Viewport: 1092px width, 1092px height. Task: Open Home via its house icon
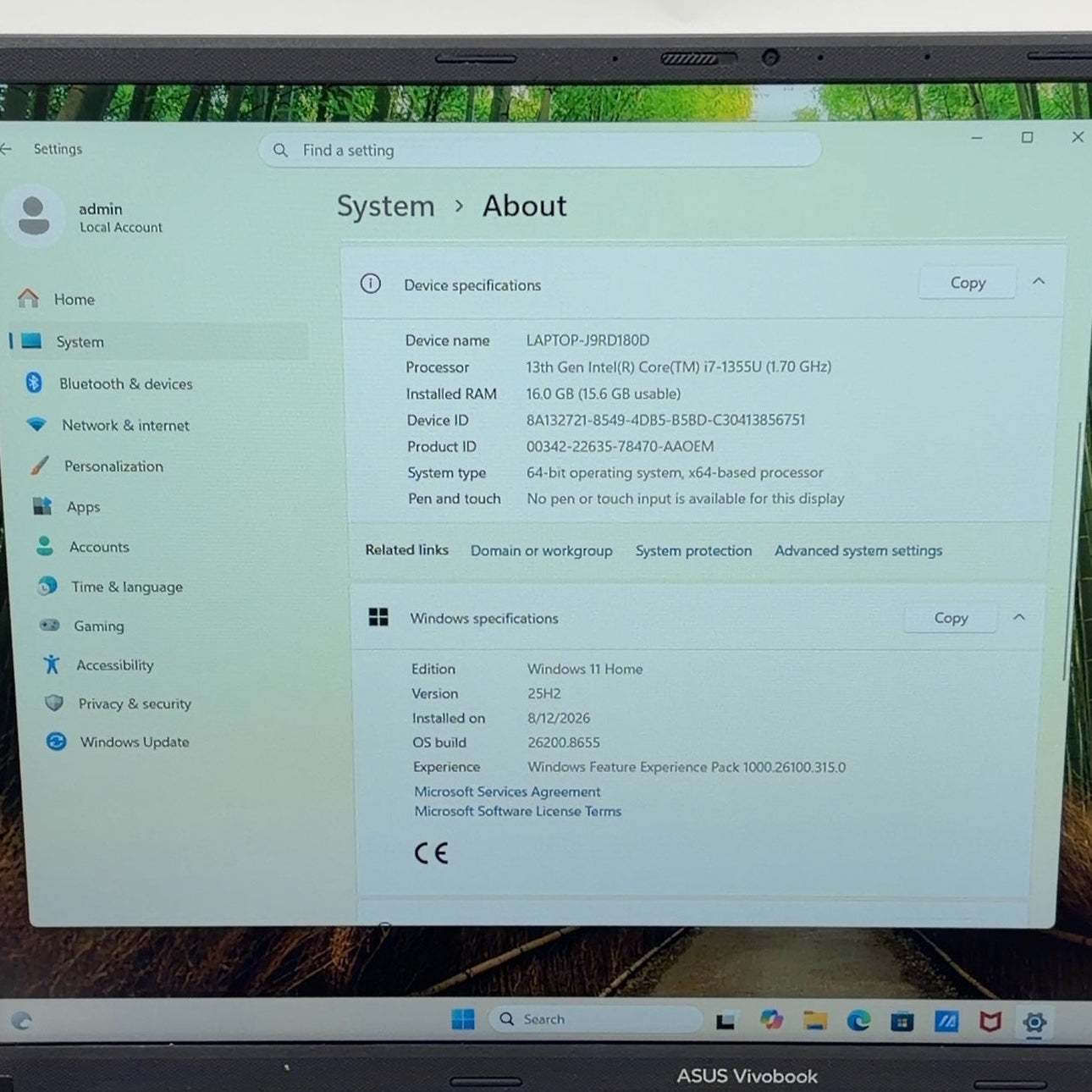point(29,298)
